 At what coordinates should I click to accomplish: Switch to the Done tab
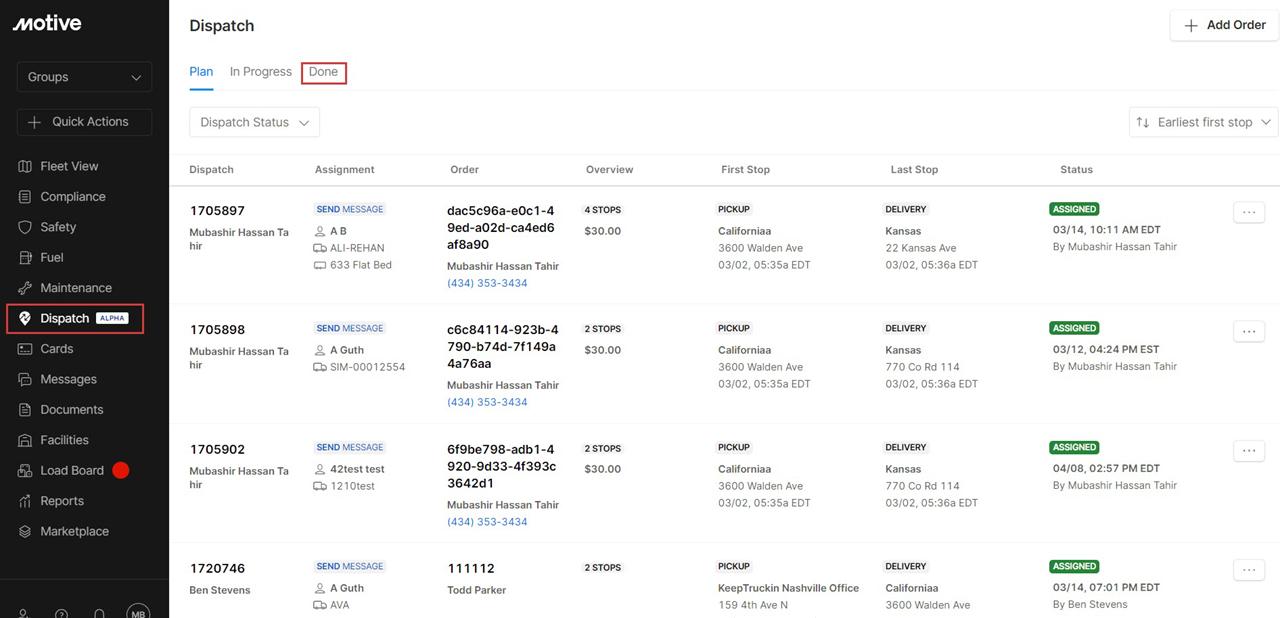pyautogui.click(x=323, y=72)
